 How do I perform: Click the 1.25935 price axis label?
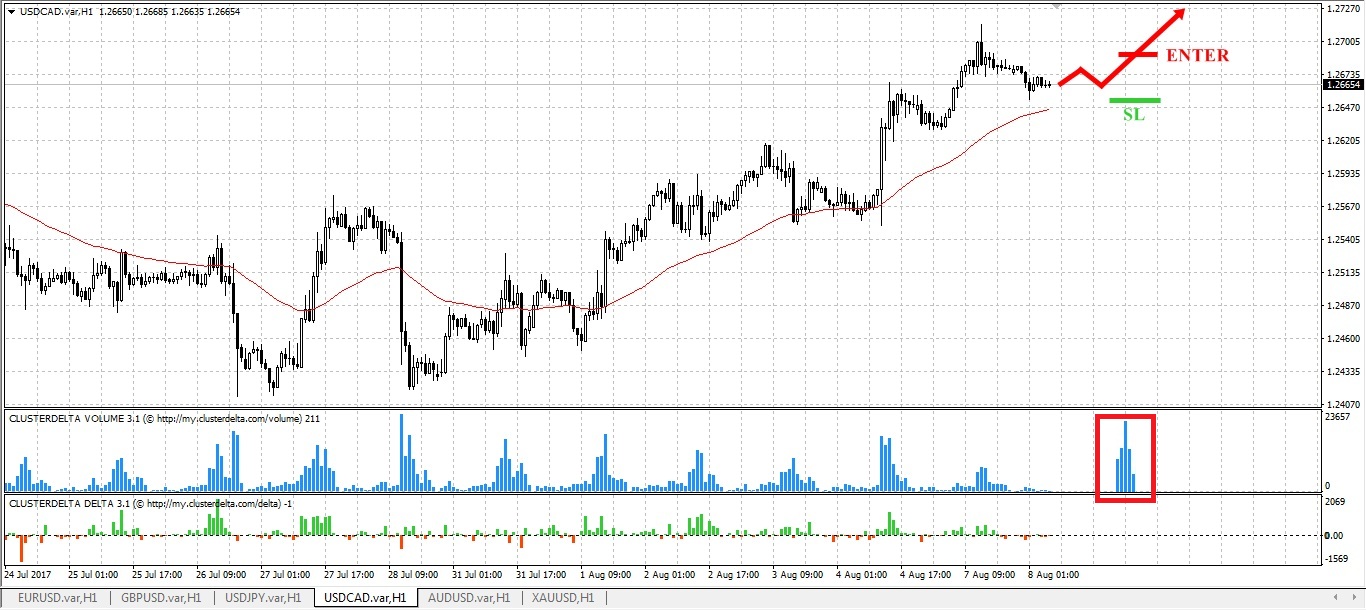click(x=1342, y=174)
